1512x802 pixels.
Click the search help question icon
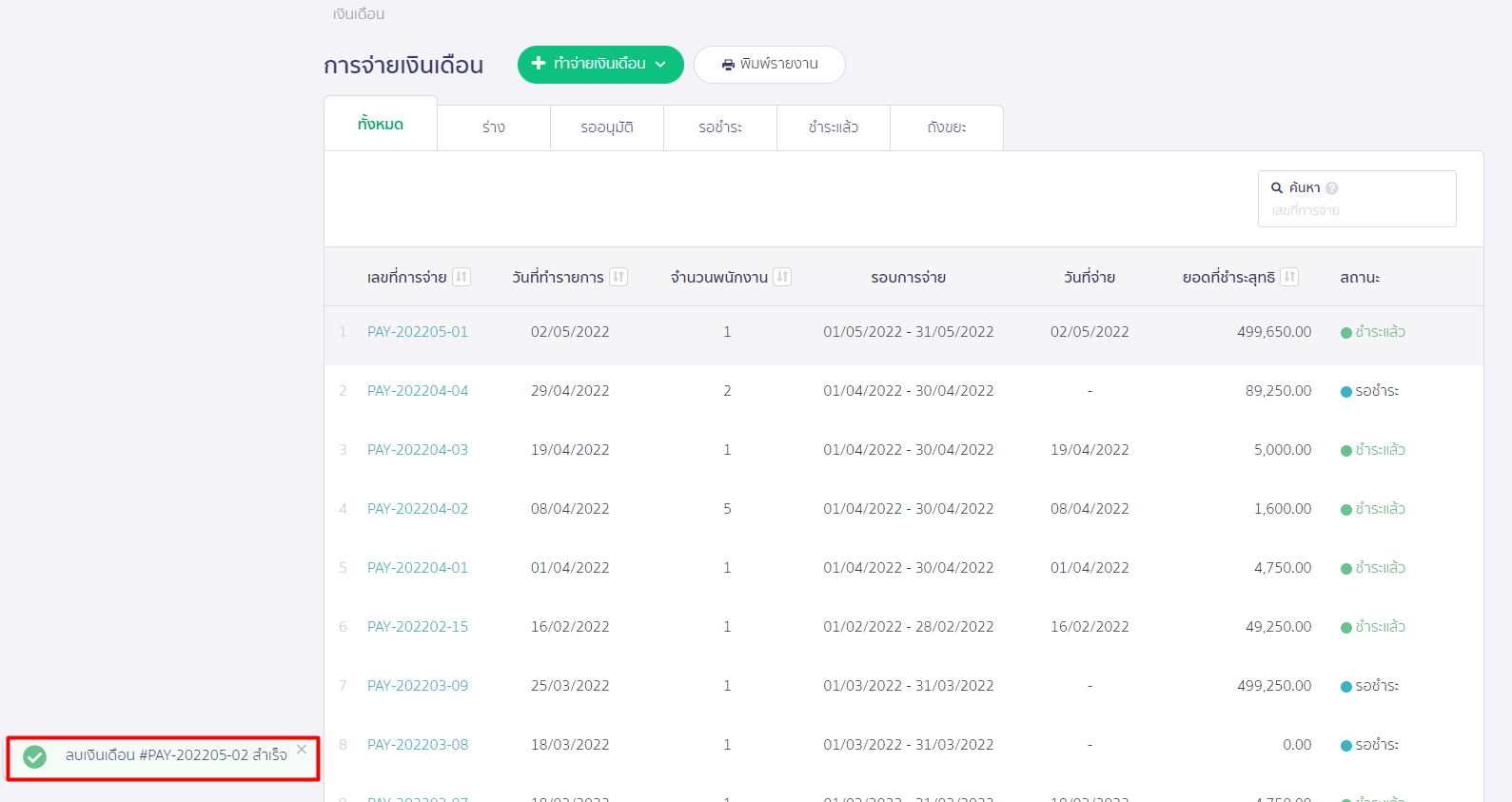tap(1332, 188)
